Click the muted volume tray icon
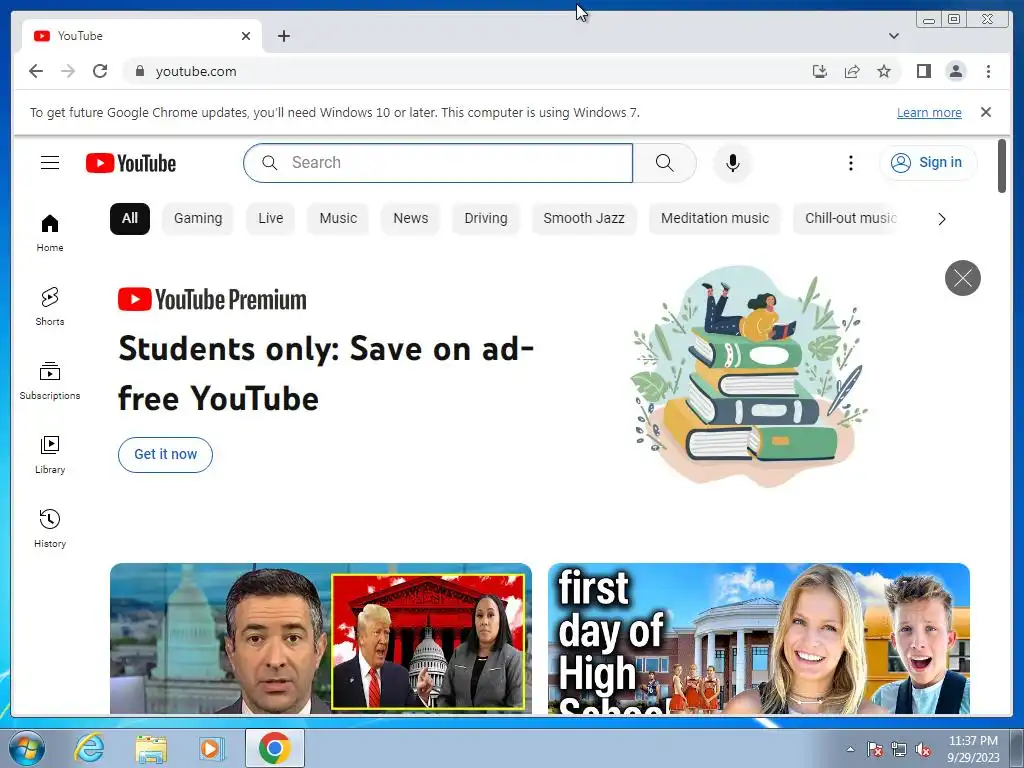Image resolution: width=1024 pixels, height=768 pixels. pyautogui.click(x=923, y=749)
